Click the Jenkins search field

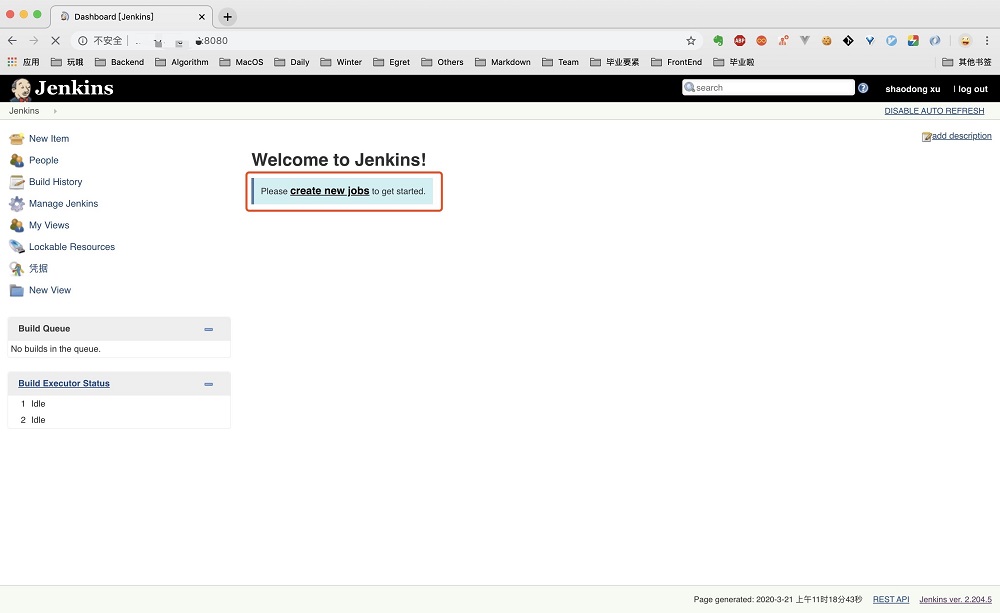(768, 87)
